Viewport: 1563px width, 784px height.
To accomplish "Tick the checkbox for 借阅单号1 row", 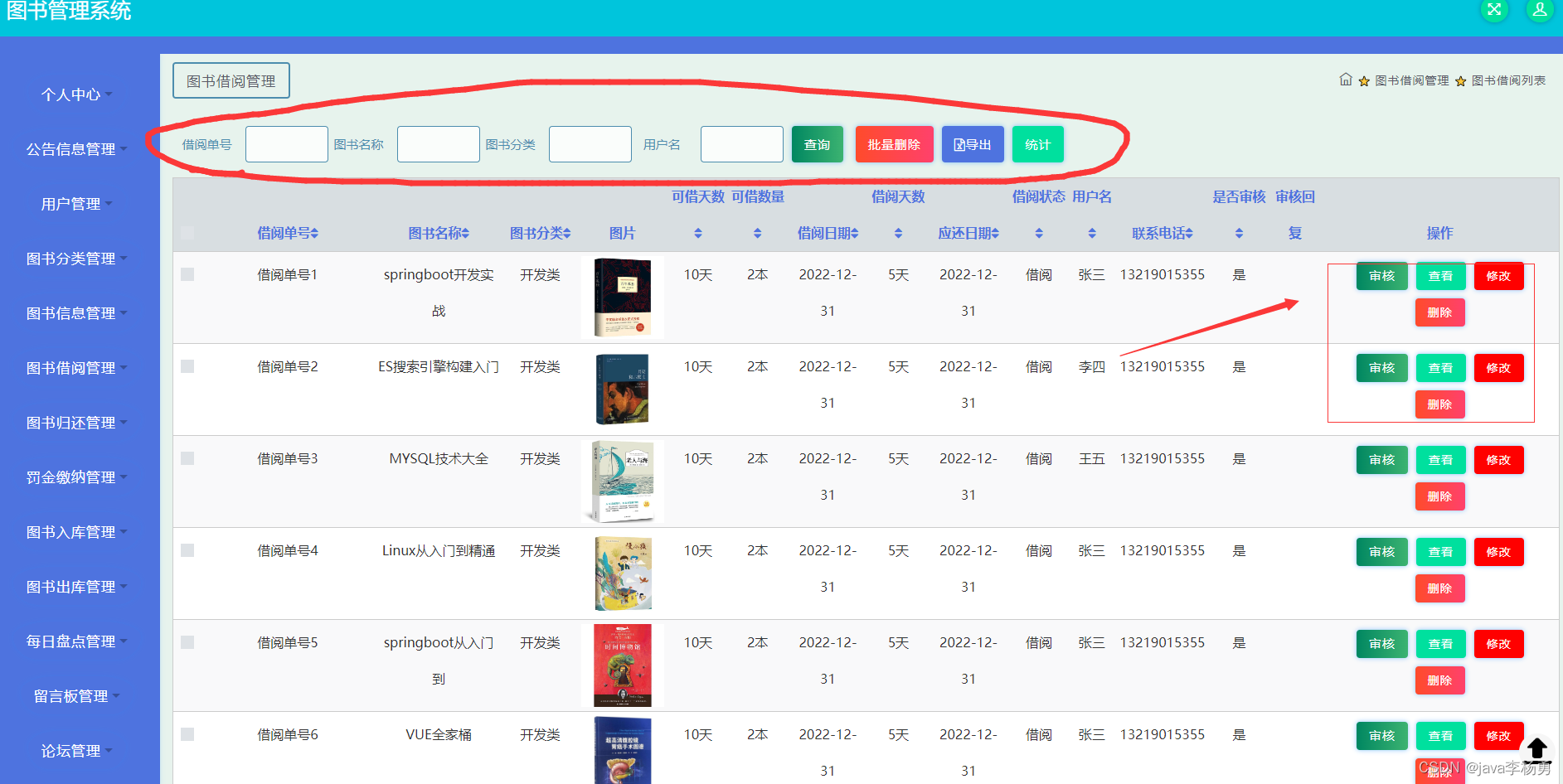I will 187,274.
